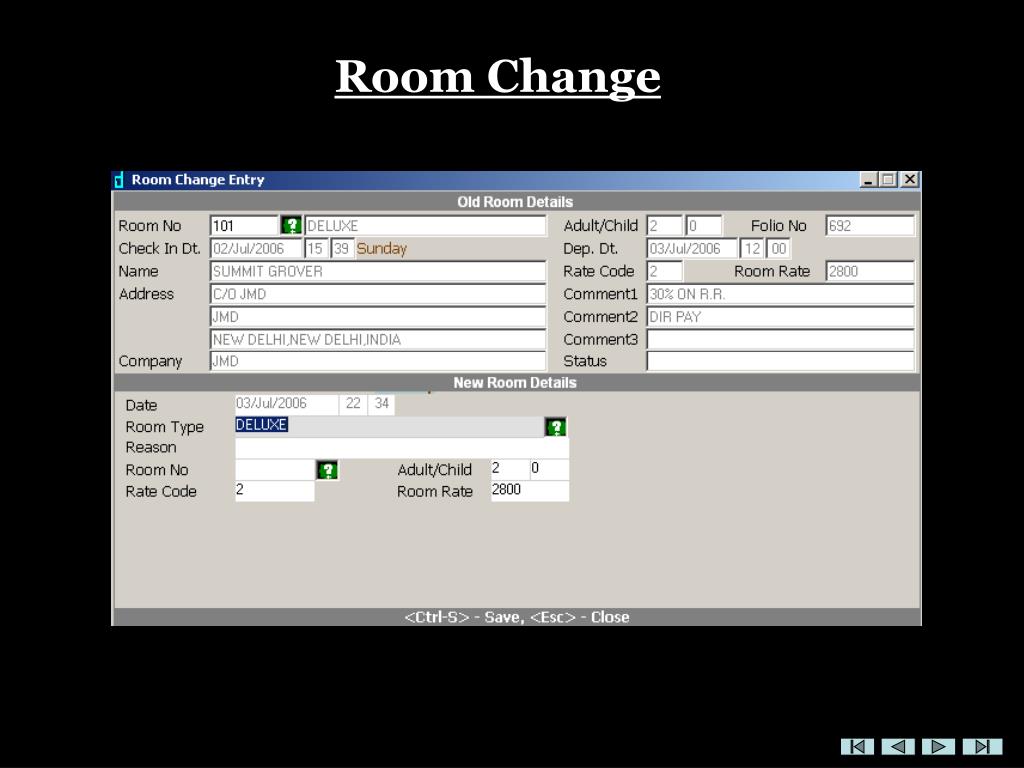Viewport: 1024px width, 768px height.
Task: Click Address line C/O JMD
Action: click(377, 294)
